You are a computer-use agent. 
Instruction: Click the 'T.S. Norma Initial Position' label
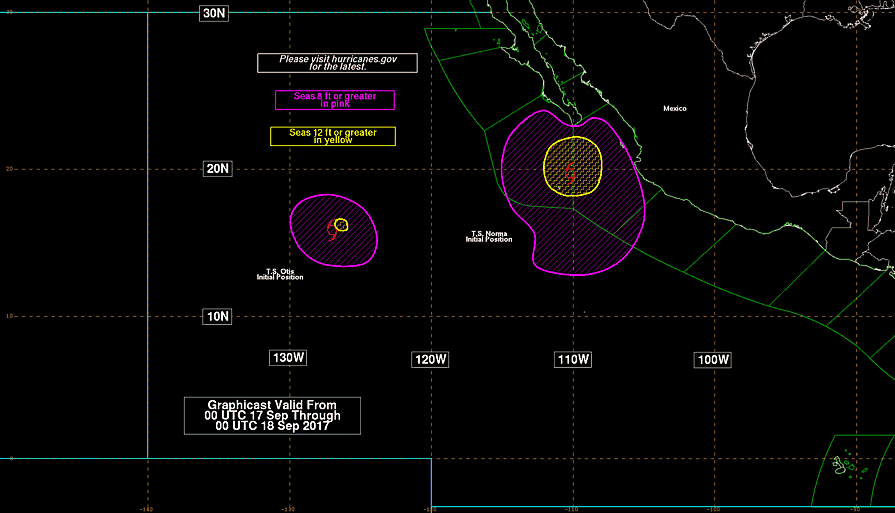(x=489, y=237)
